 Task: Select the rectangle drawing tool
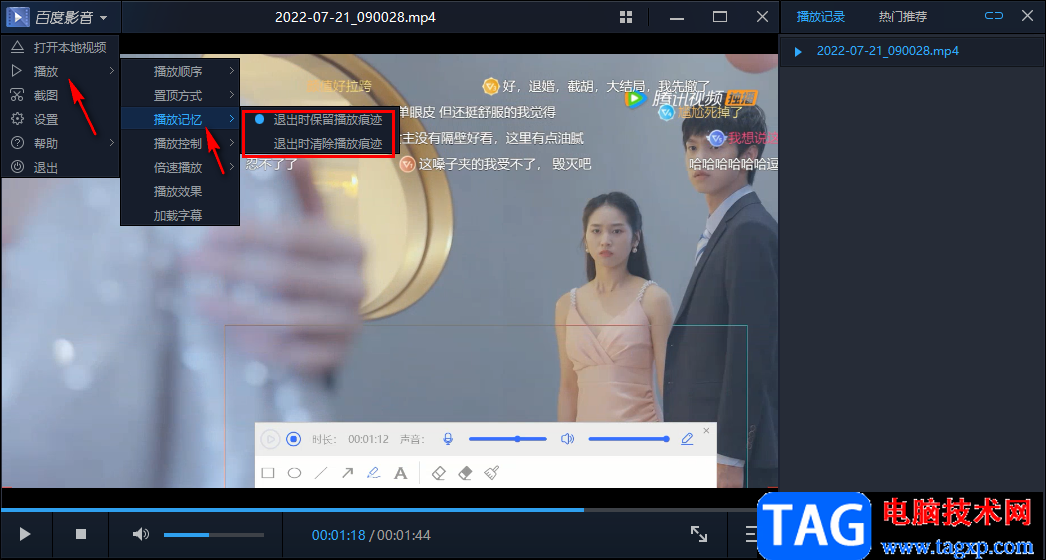pos(268,473)
